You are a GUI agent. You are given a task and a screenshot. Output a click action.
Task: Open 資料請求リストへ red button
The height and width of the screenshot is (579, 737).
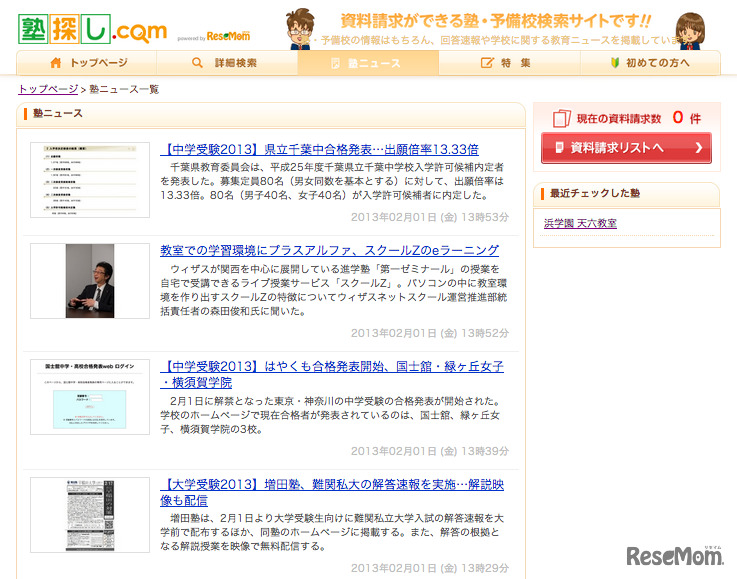[x=626, y=148]
